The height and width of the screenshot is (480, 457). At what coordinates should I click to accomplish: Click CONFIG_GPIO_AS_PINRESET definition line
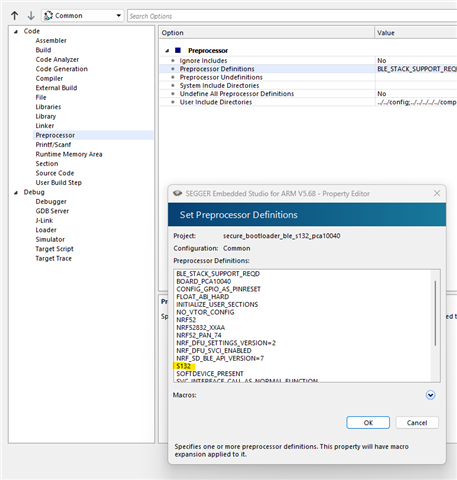click(x=218, y=289)
